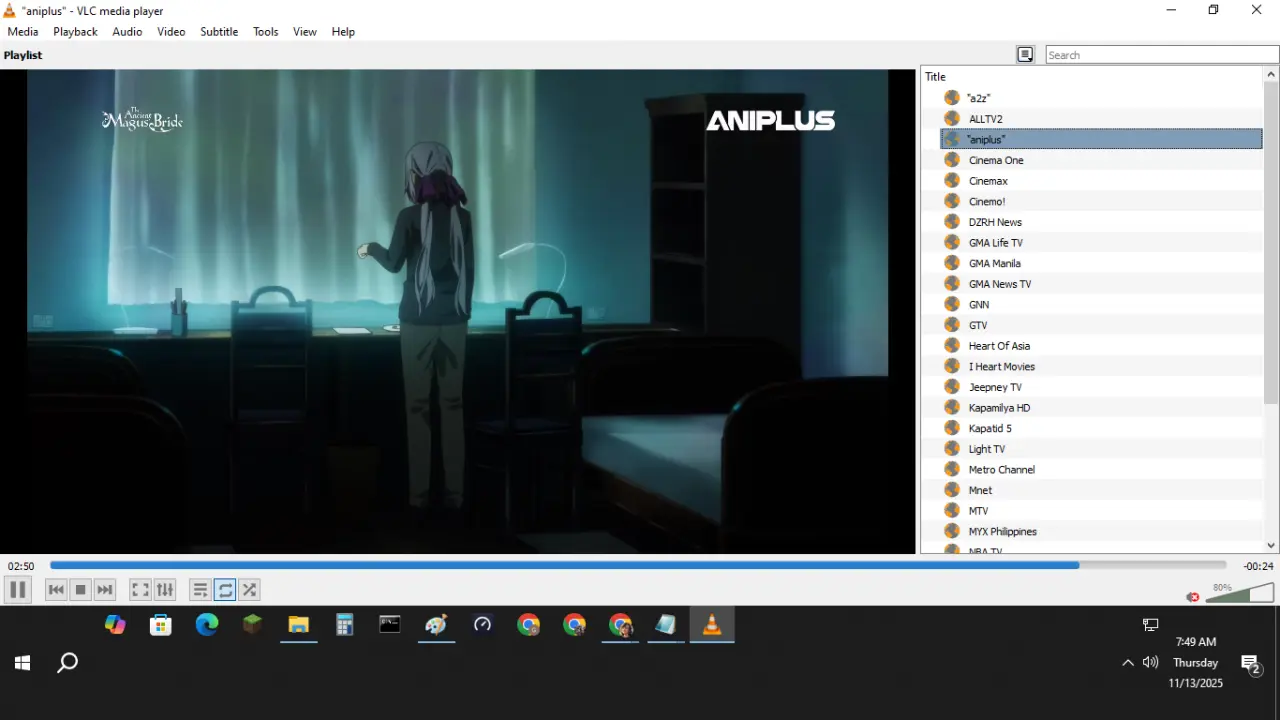Open the Subtitle menu

click(x=219, y=32)
